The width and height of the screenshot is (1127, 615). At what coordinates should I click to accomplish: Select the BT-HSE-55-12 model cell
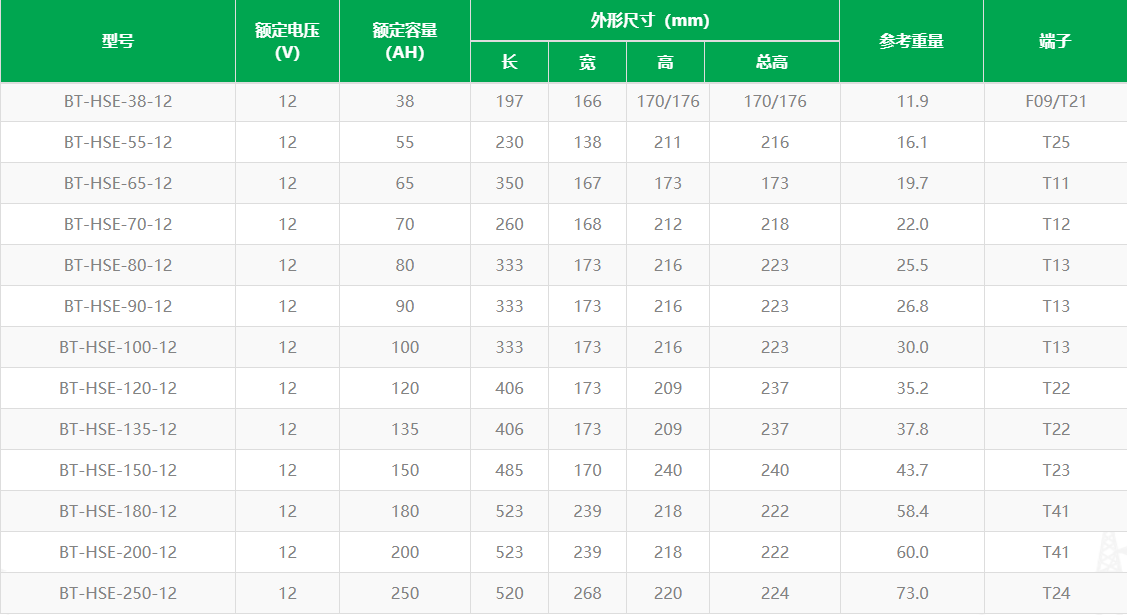pos(118,142)
